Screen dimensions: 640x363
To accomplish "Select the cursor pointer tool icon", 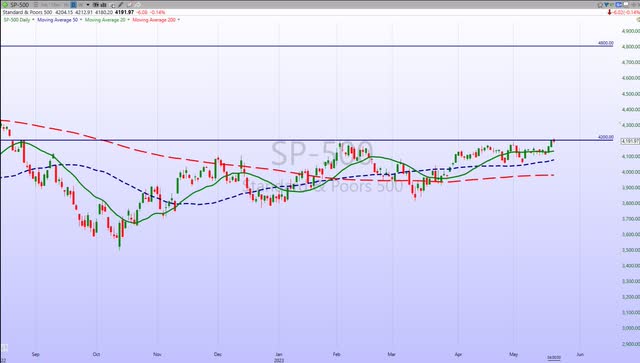I will click(113, 5).
